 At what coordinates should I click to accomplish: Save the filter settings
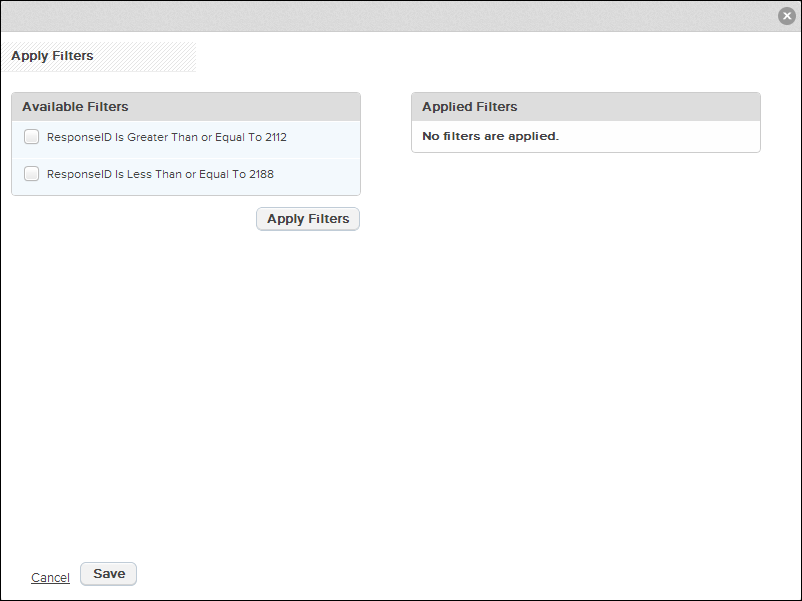pyautogui.click(x=108, y=574)
